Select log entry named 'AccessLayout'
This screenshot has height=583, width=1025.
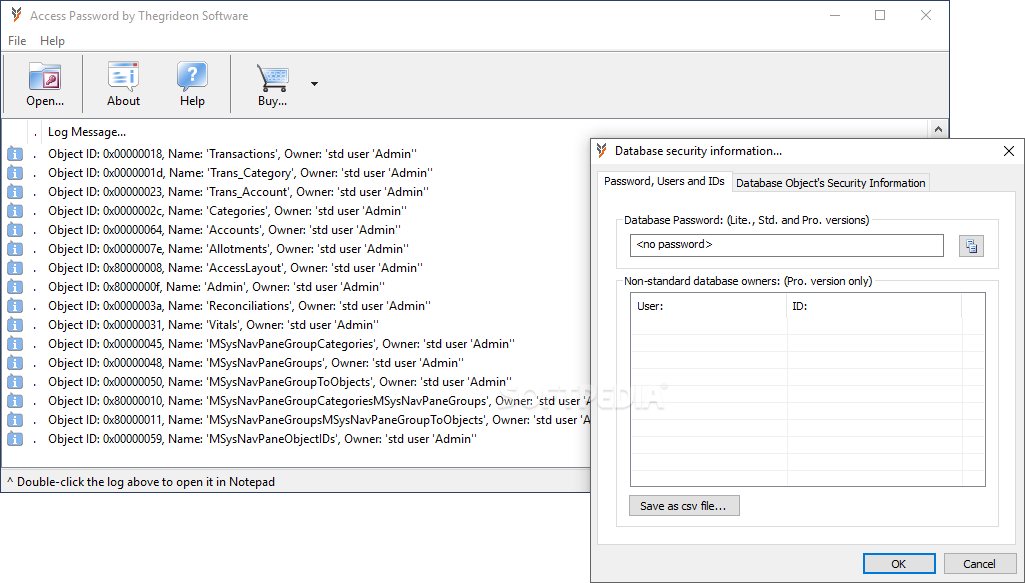point(235,268)
